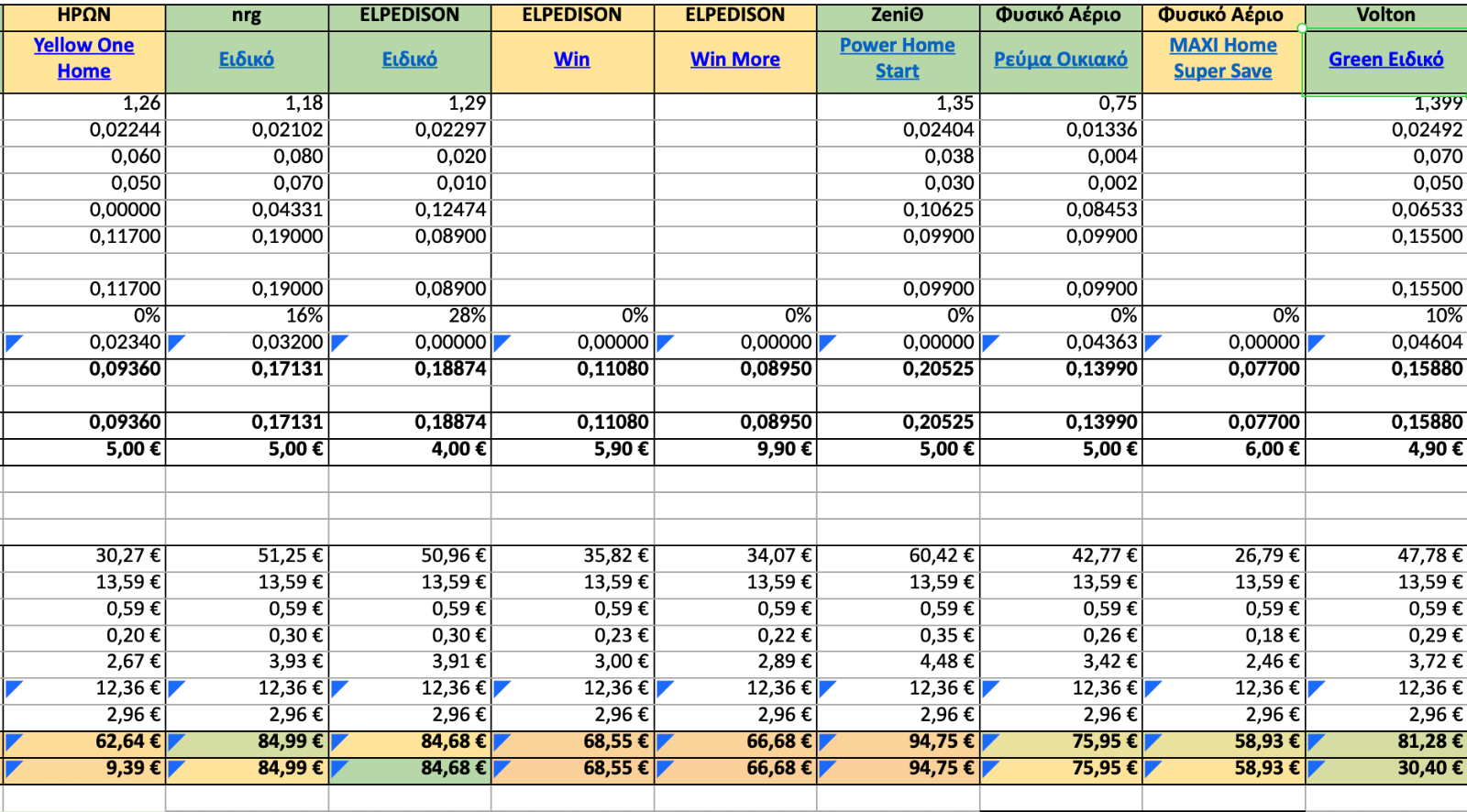Viewport: 1467px width, 812px height.
Task: Open the Win link
Action: (x=572, y=60)
